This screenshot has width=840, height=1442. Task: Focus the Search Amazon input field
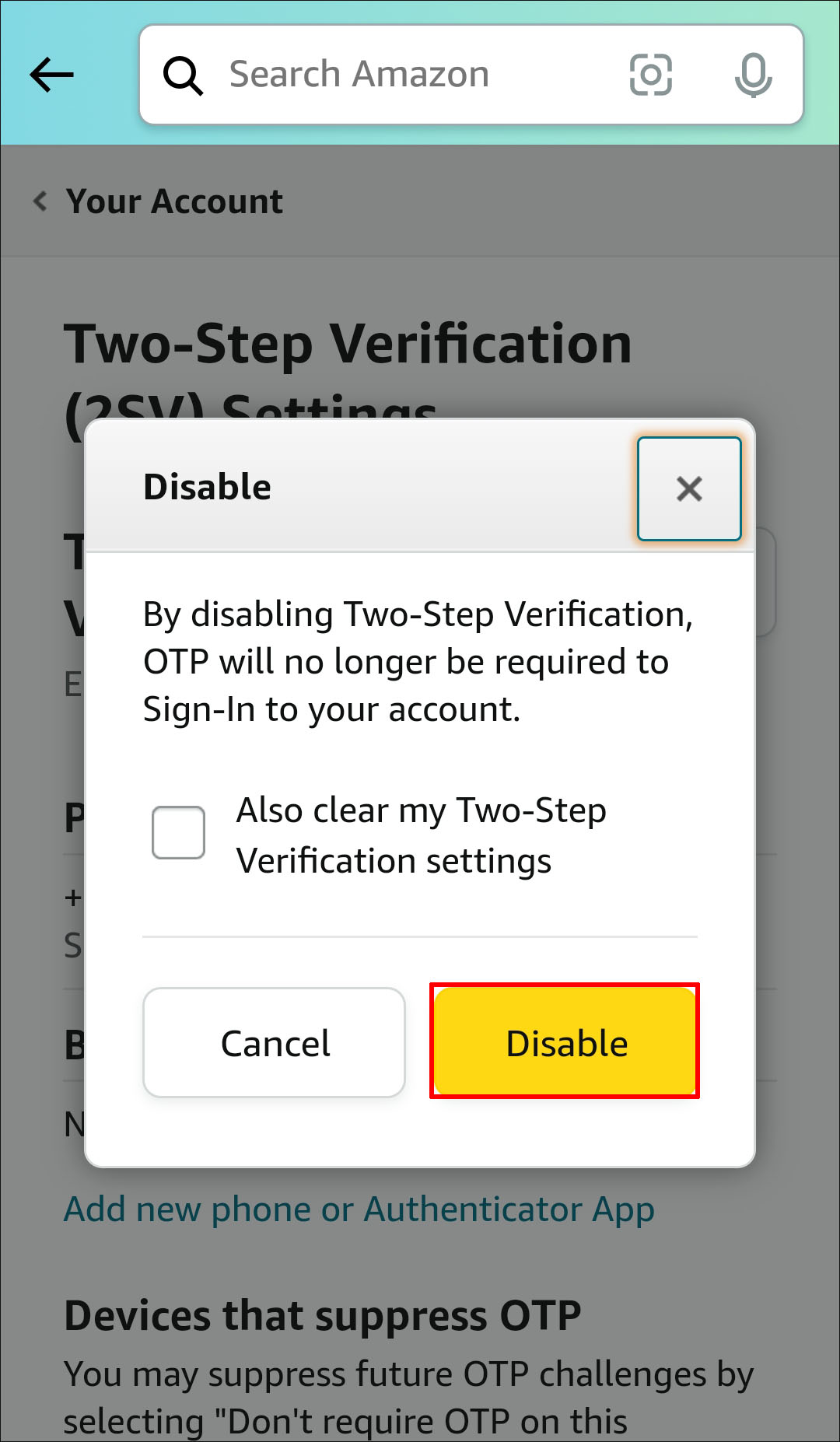pos(420,75)
